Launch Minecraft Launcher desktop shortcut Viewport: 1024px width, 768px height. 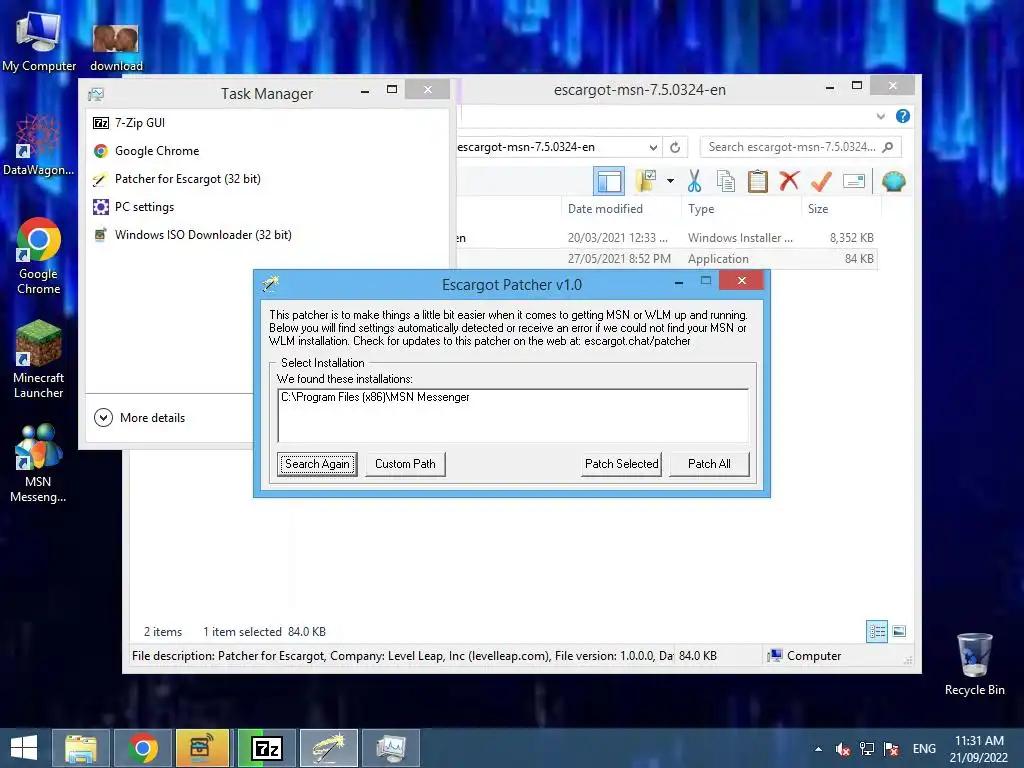(39, 359)
